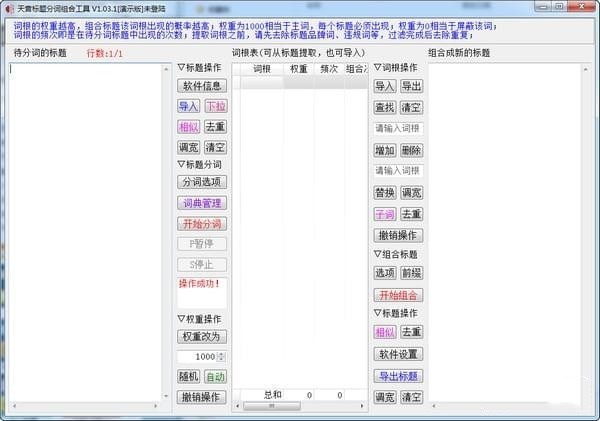The height and width of the screenshot is (421, 600).
Task: Click the red 开始分词 button
Action: click(x=202, y=224)
